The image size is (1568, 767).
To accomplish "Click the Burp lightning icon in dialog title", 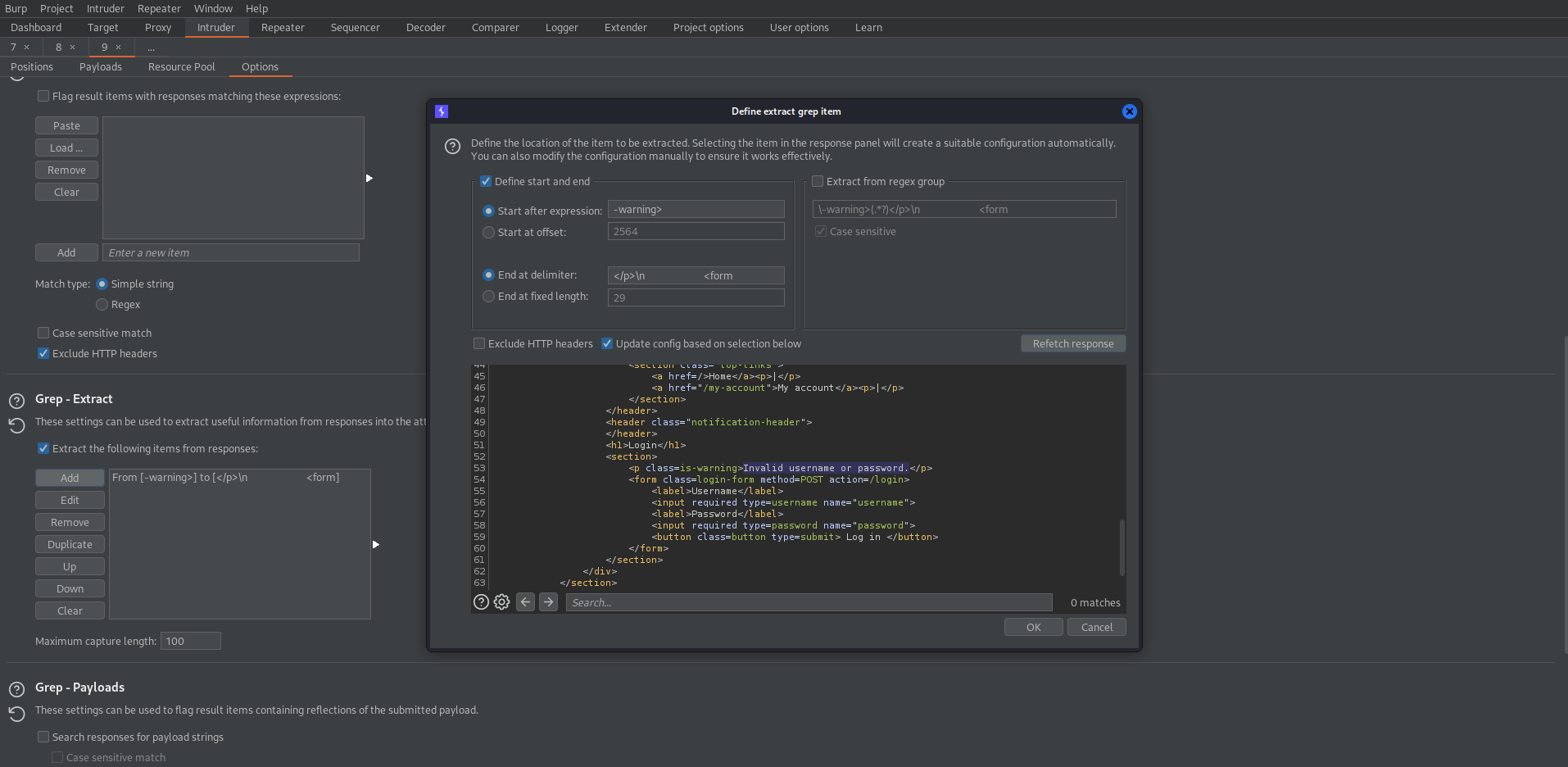I will pyautogui.click(x=442, y=111).
